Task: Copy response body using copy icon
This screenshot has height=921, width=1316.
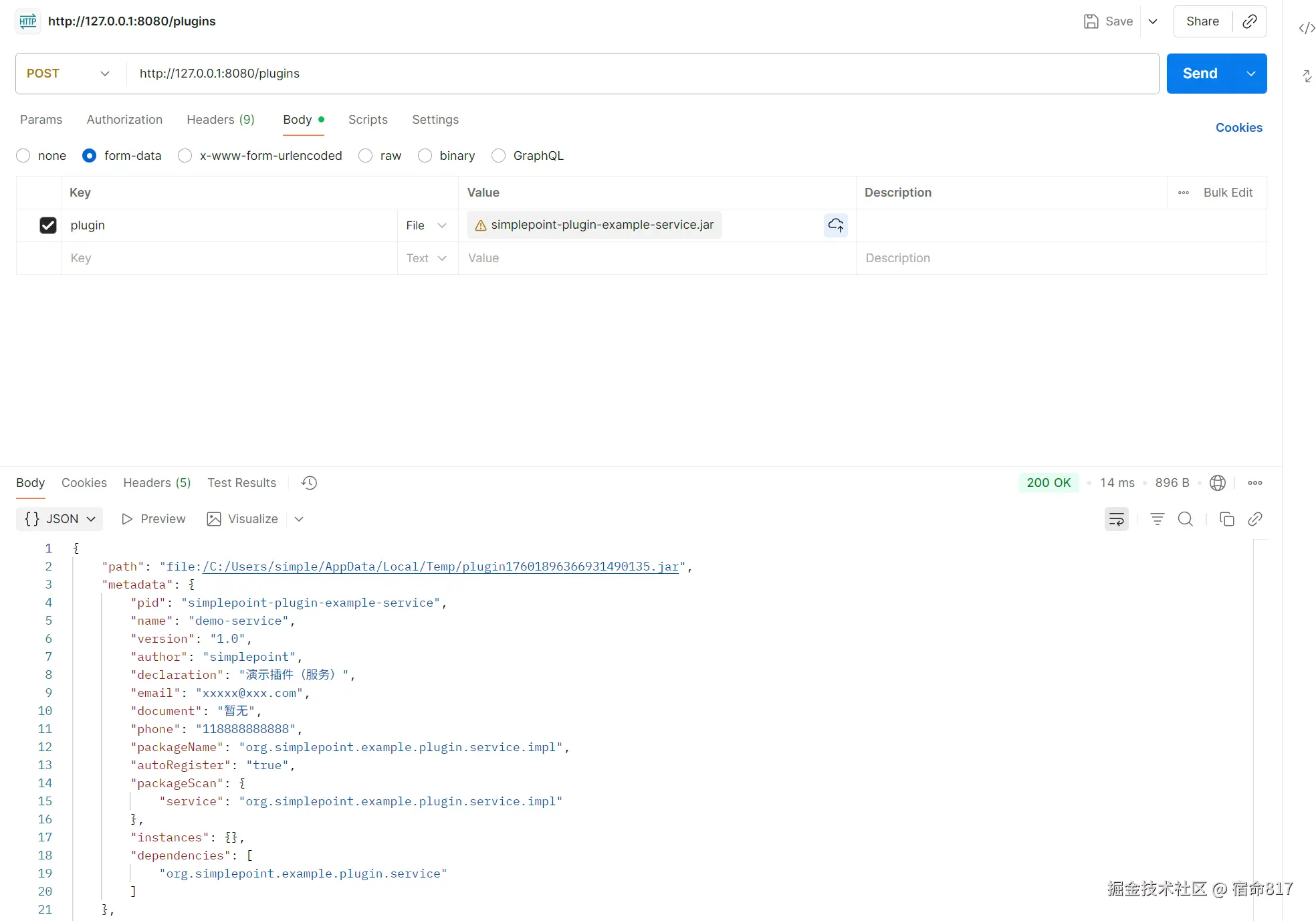Action: 1226,519
